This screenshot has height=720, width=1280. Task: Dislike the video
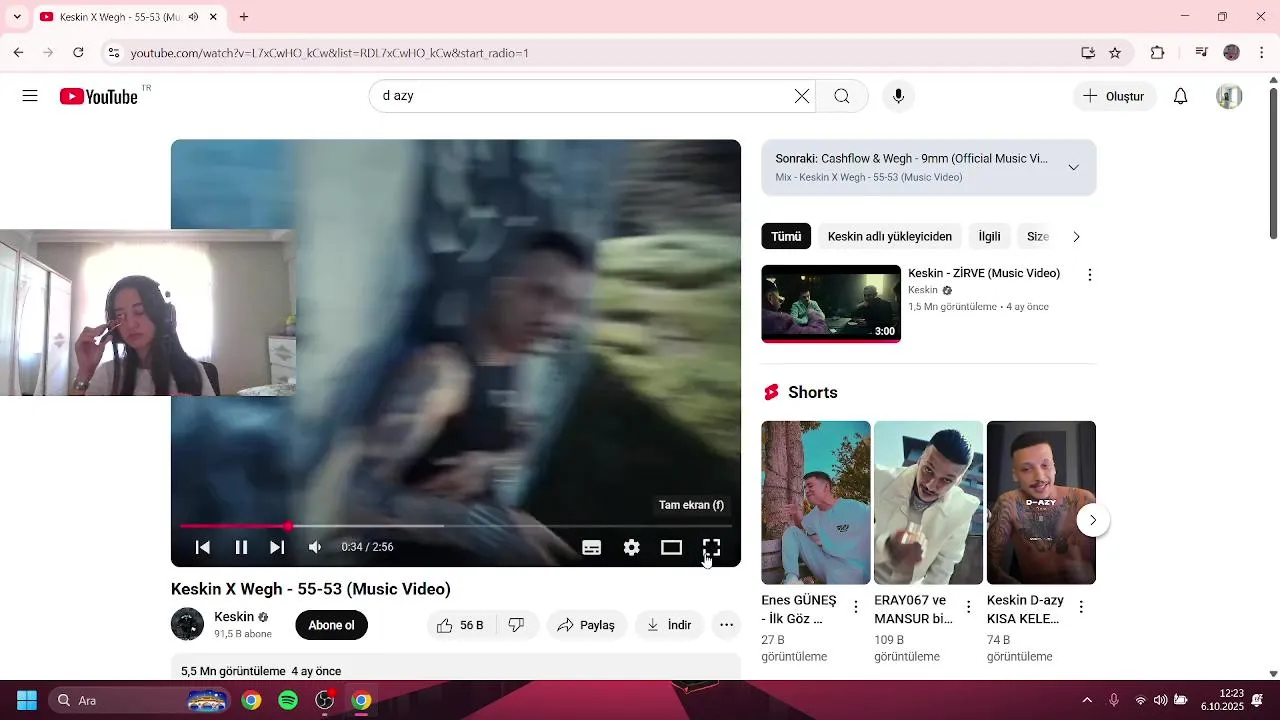tap(517, 625)
